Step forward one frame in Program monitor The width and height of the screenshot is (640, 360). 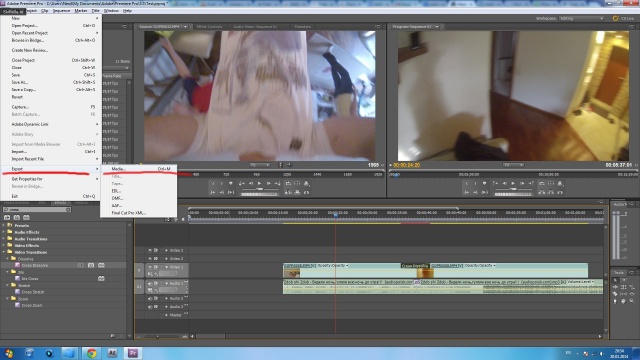(522, 184)
